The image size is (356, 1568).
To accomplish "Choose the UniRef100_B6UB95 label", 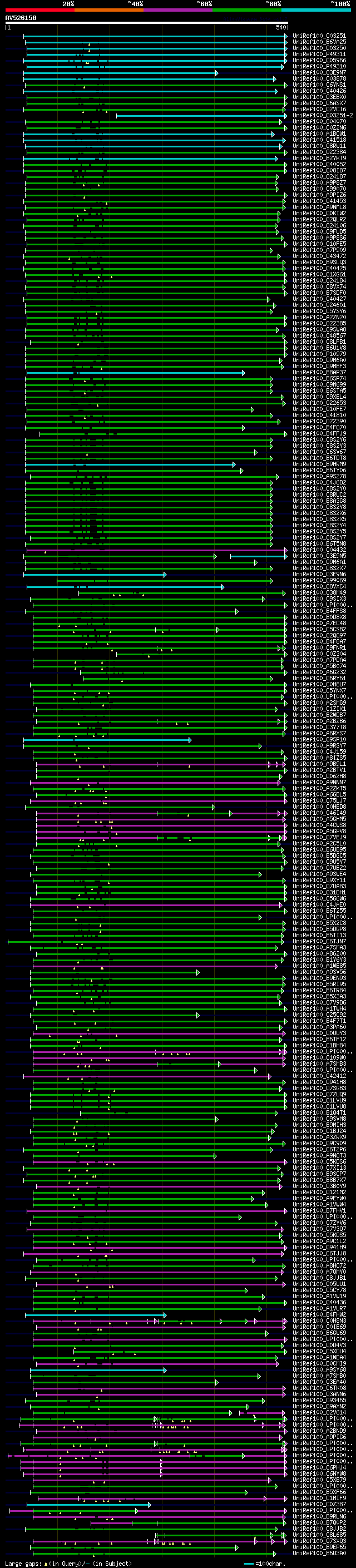I will [319, 850].
